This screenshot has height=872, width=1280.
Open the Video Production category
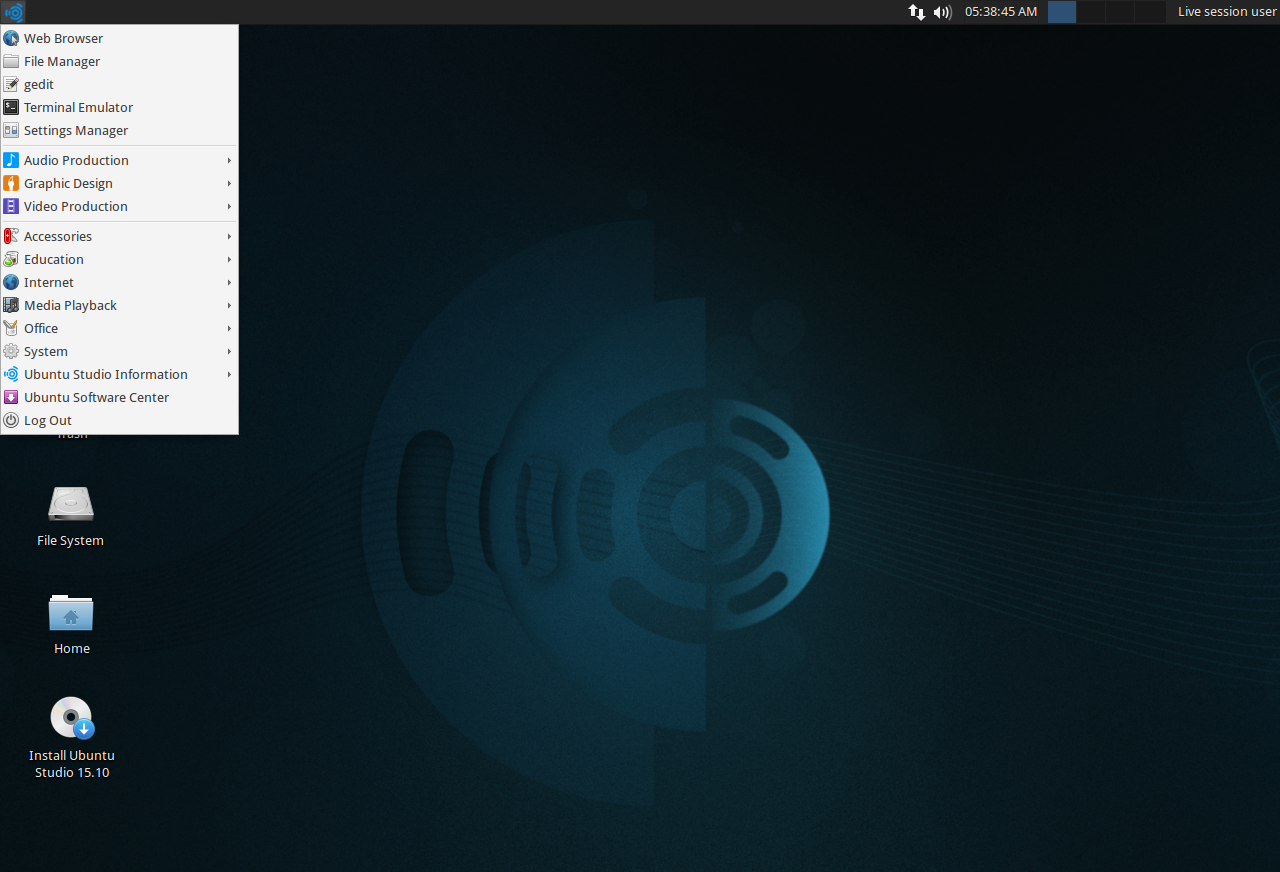[74, 206]
